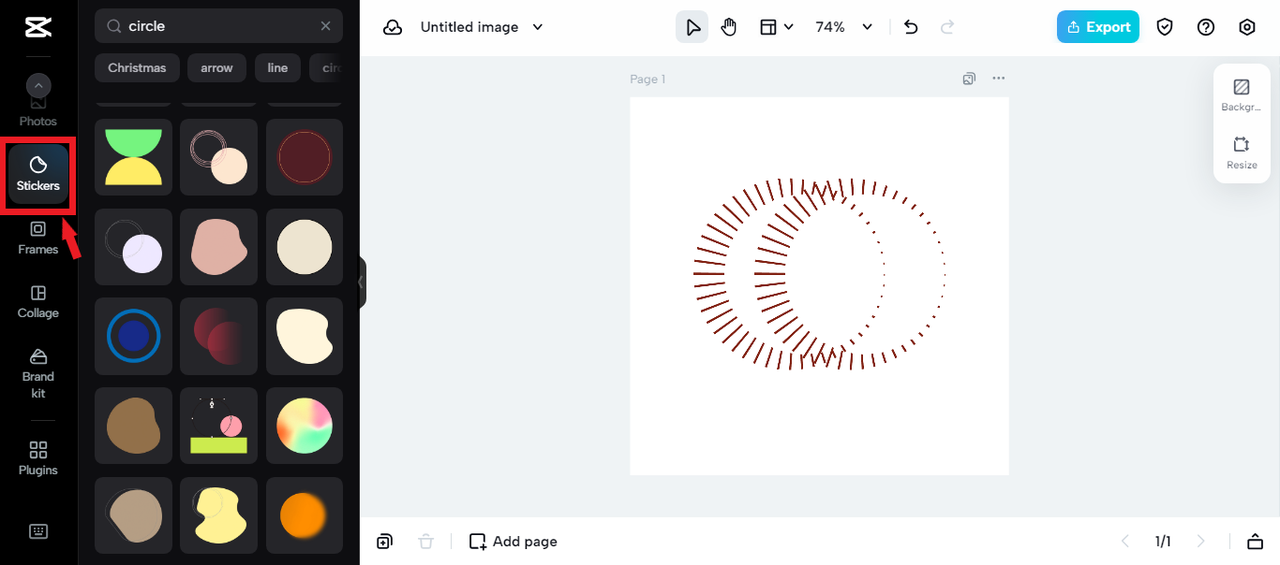Screen dimensions: 1280x565
Task: Open the settings hexagon icon
Action: click(x=1247, y=27)
